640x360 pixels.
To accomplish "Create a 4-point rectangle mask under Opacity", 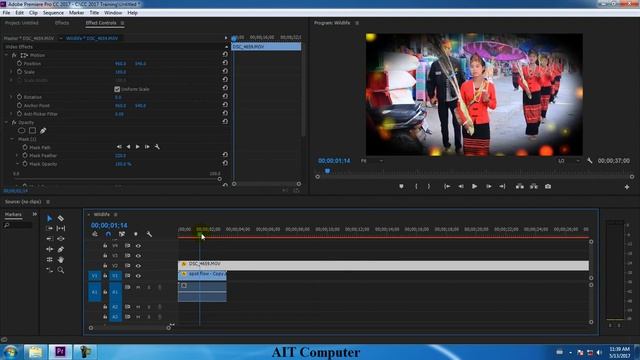I will point(32,131).
